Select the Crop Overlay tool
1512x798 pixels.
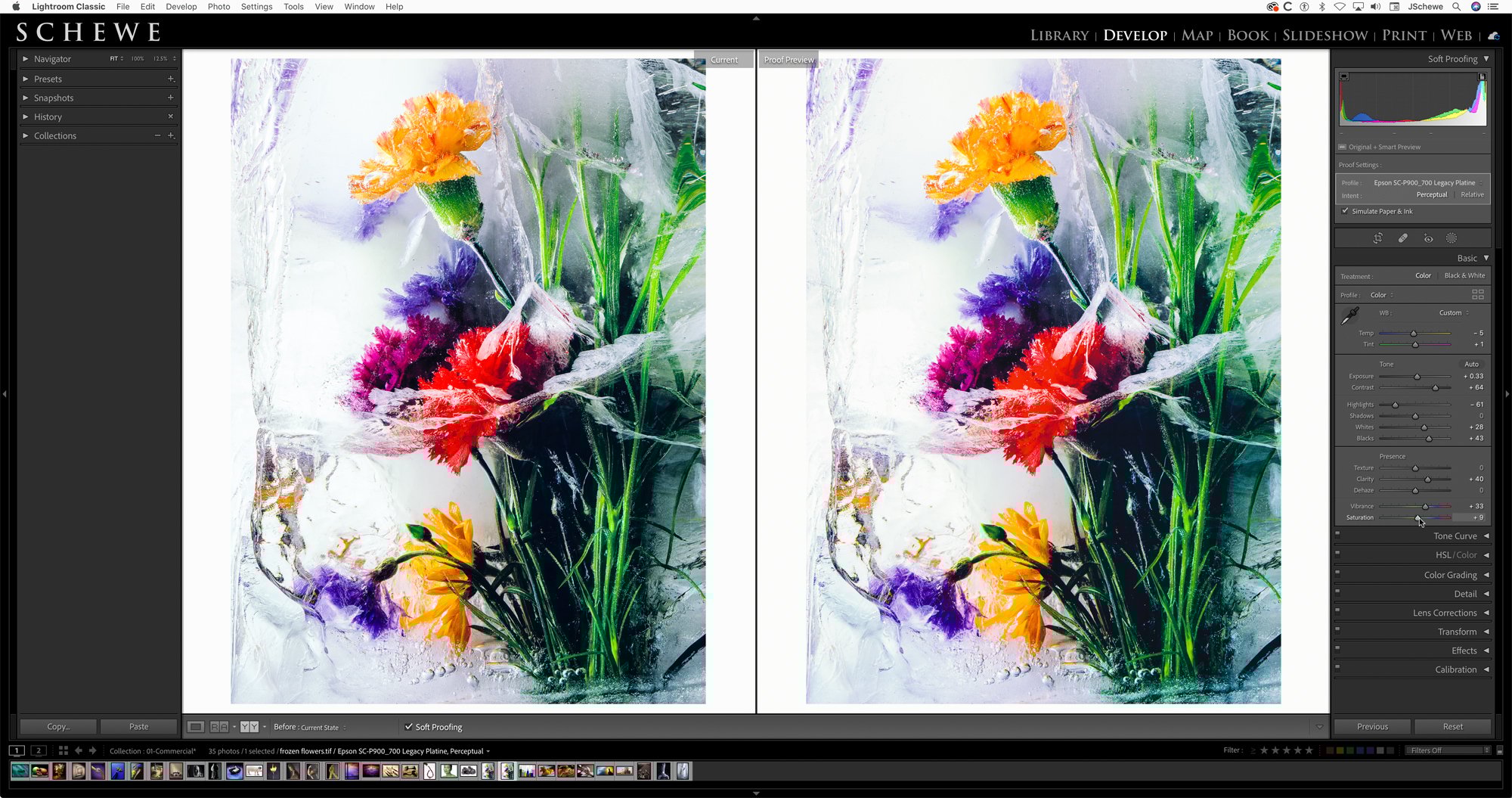coord(1378,238)
